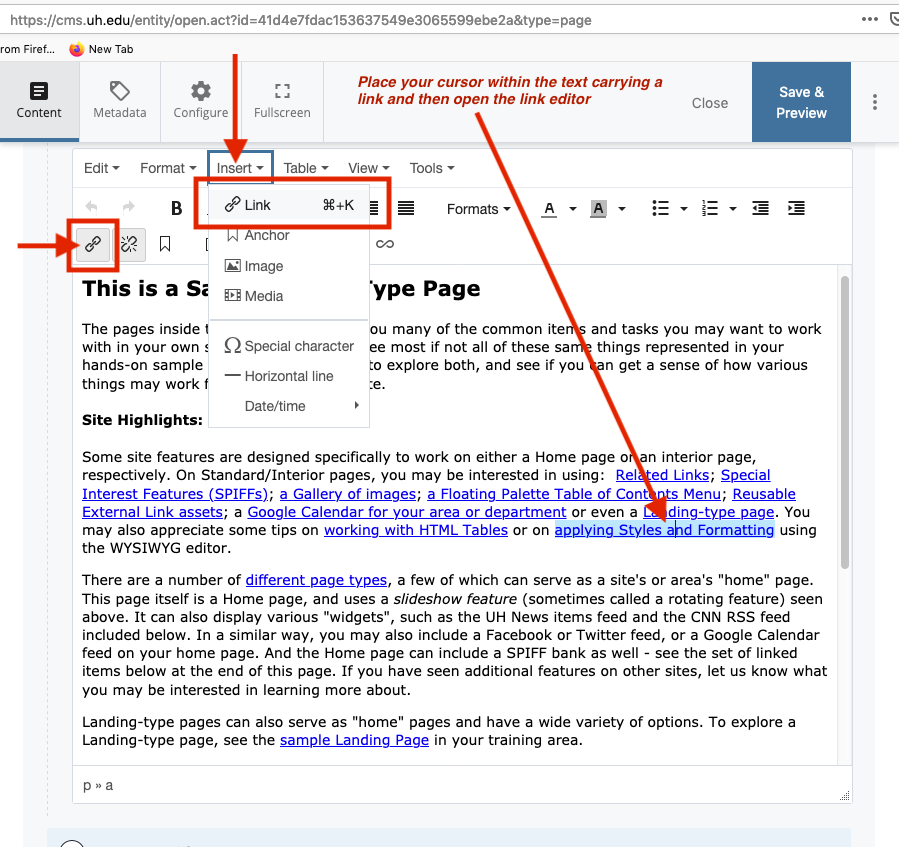Click the text color A icon
The image size is (899, 847).
pos(549,209)
